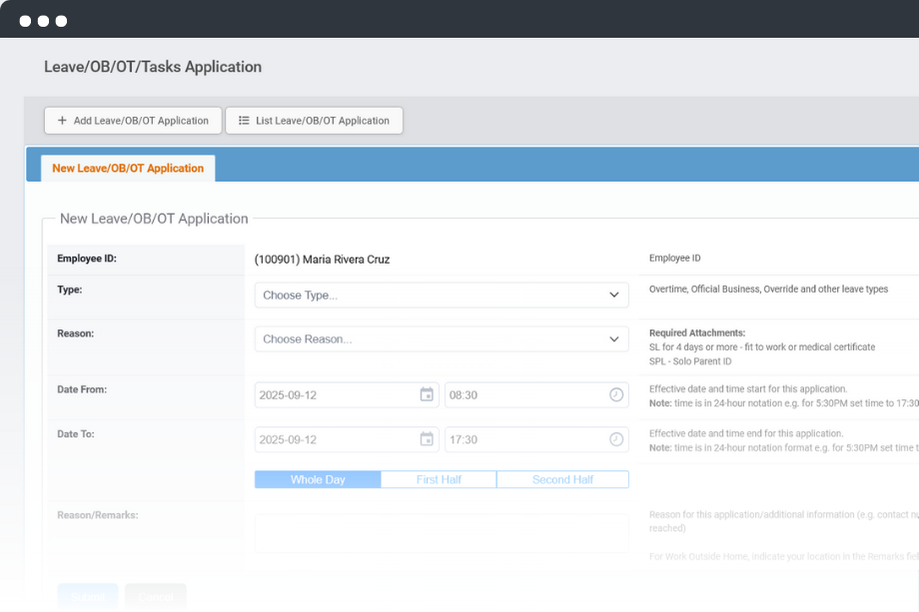
Task: Click the list icon on List Leave/OB/OT Application
Action: 244,121
